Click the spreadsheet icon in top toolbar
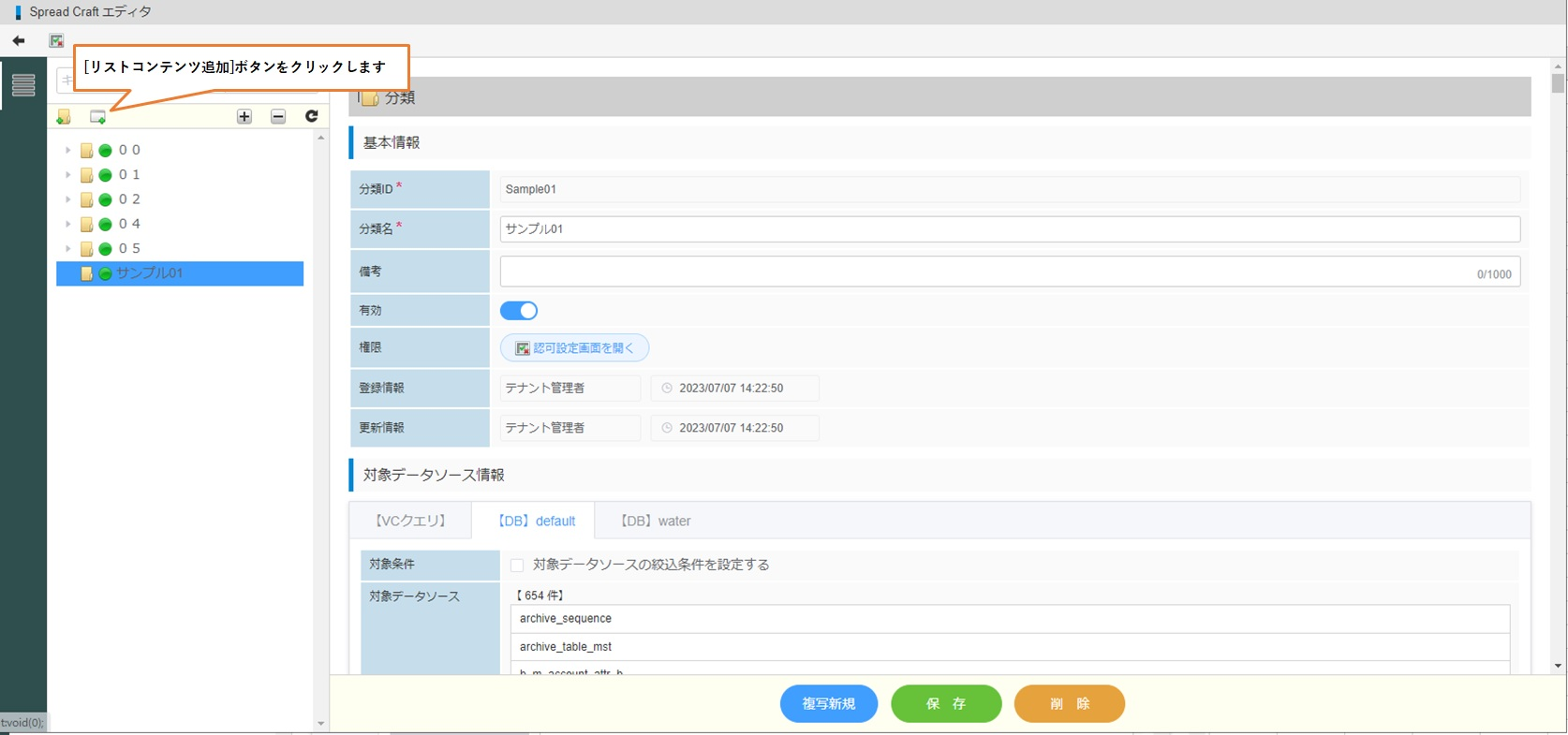 coord(56,40)
